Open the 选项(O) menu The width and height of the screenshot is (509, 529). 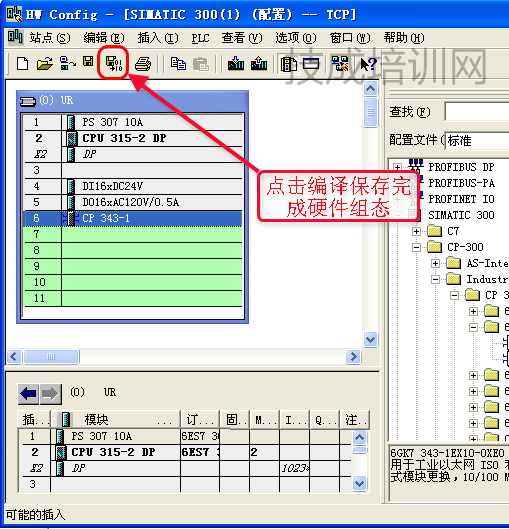(296, 38)
